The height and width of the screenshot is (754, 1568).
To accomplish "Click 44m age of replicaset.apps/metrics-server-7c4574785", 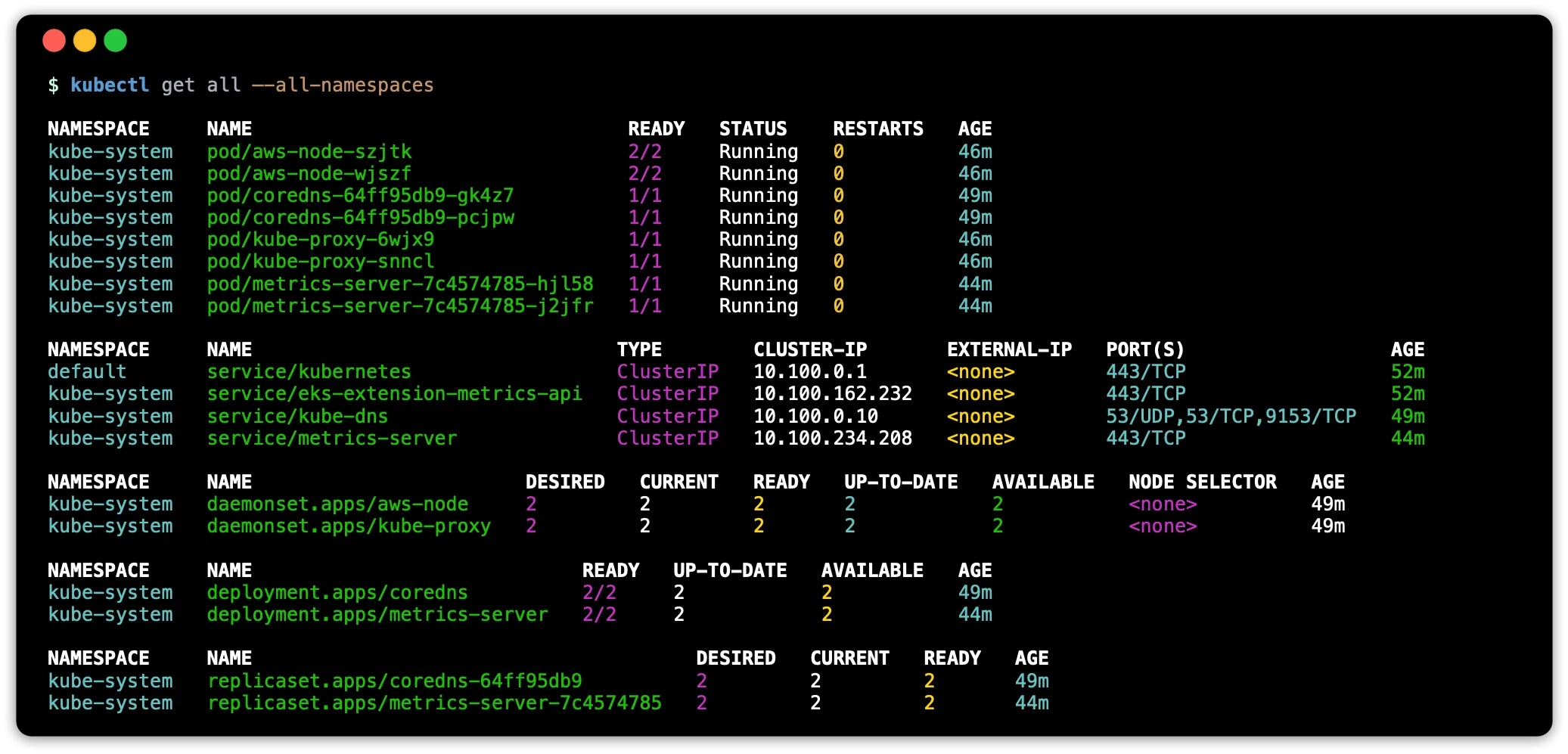I will point(1032,703).
